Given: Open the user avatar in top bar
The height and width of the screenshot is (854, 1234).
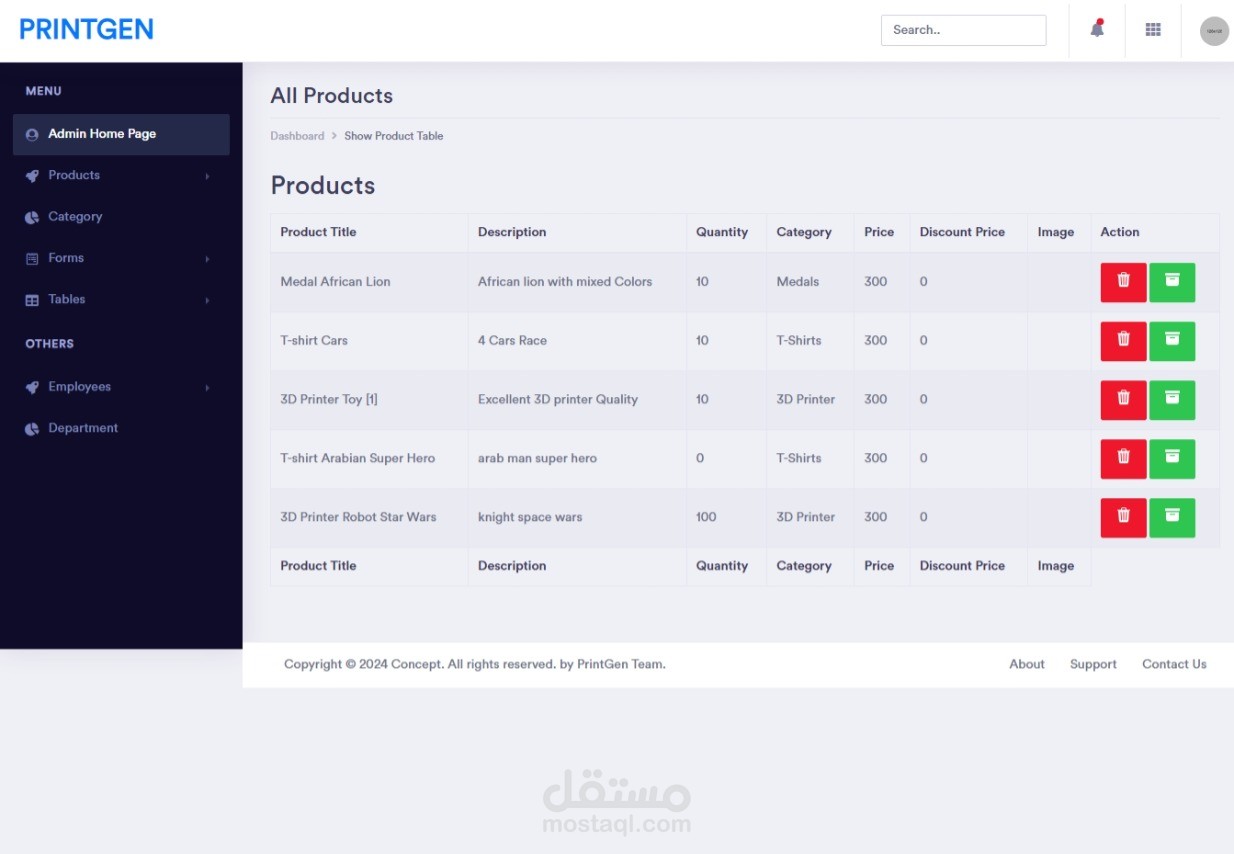Looking at the screenshot, I should pyautogui.click(x=1214, y=31).
